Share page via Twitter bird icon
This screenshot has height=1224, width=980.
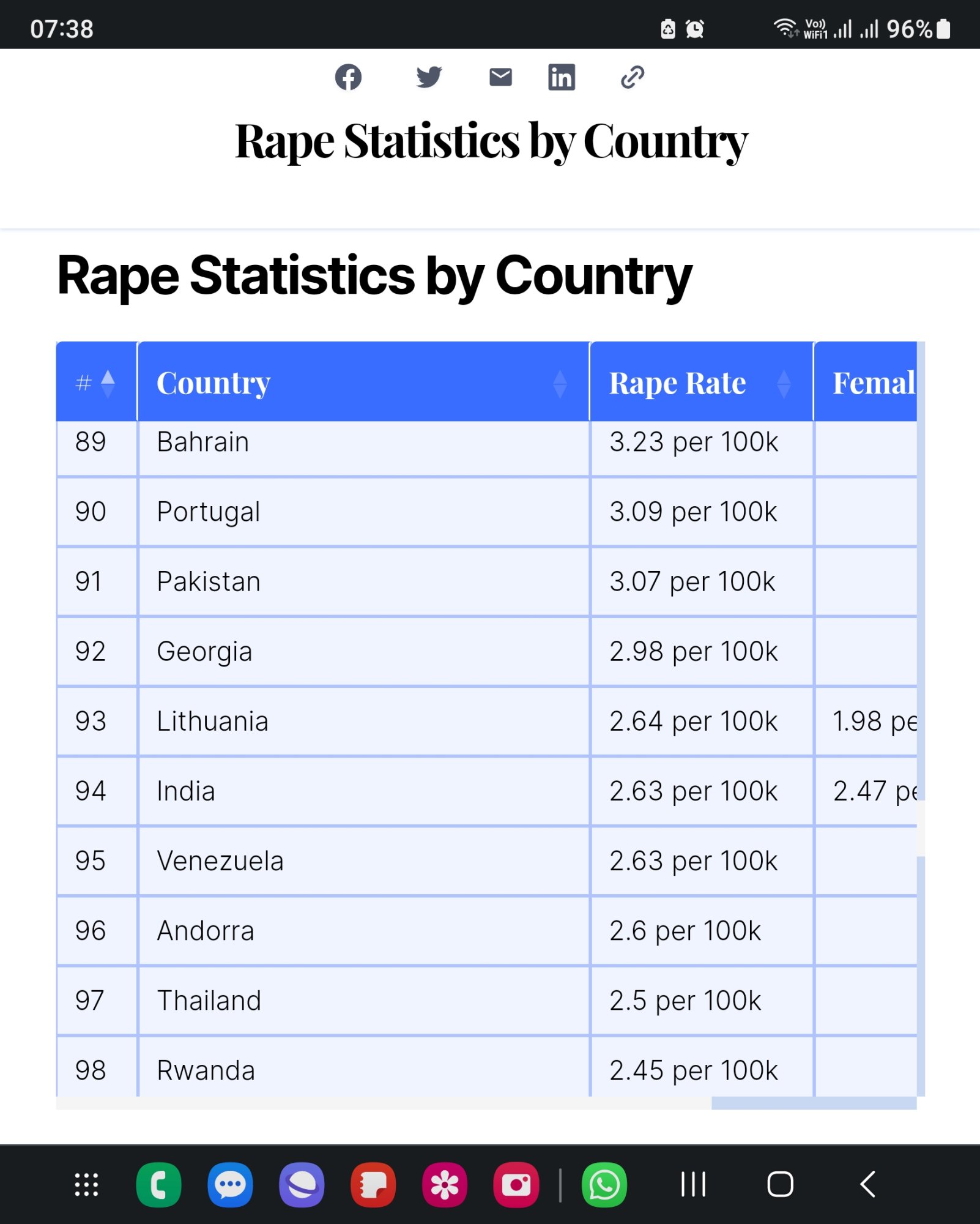[429, 77]
